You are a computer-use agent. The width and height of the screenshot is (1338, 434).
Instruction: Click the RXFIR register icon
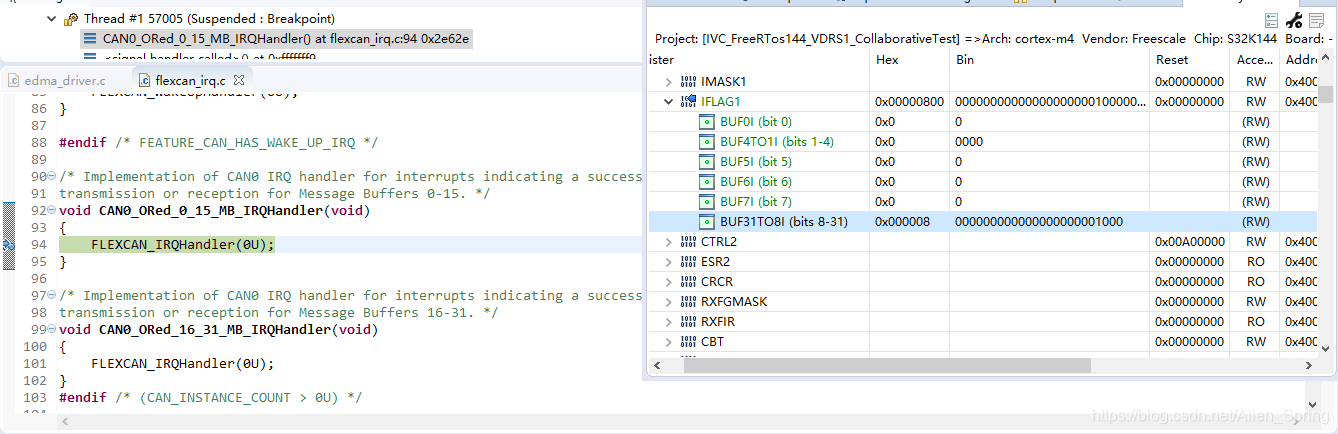pyautogui.click(x=688, y=321)
